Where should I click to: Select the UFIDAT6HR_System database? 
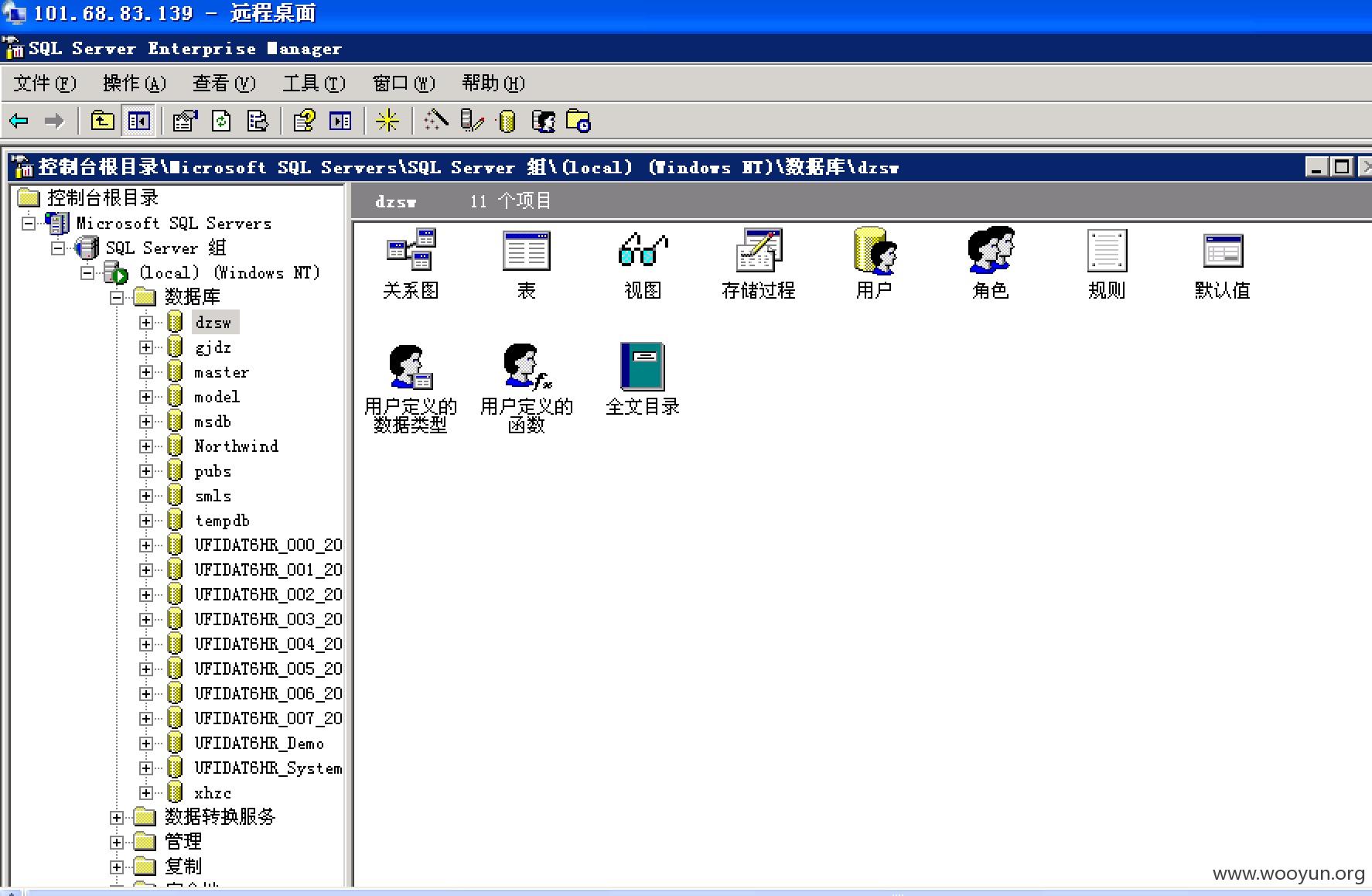pos(268,768)
